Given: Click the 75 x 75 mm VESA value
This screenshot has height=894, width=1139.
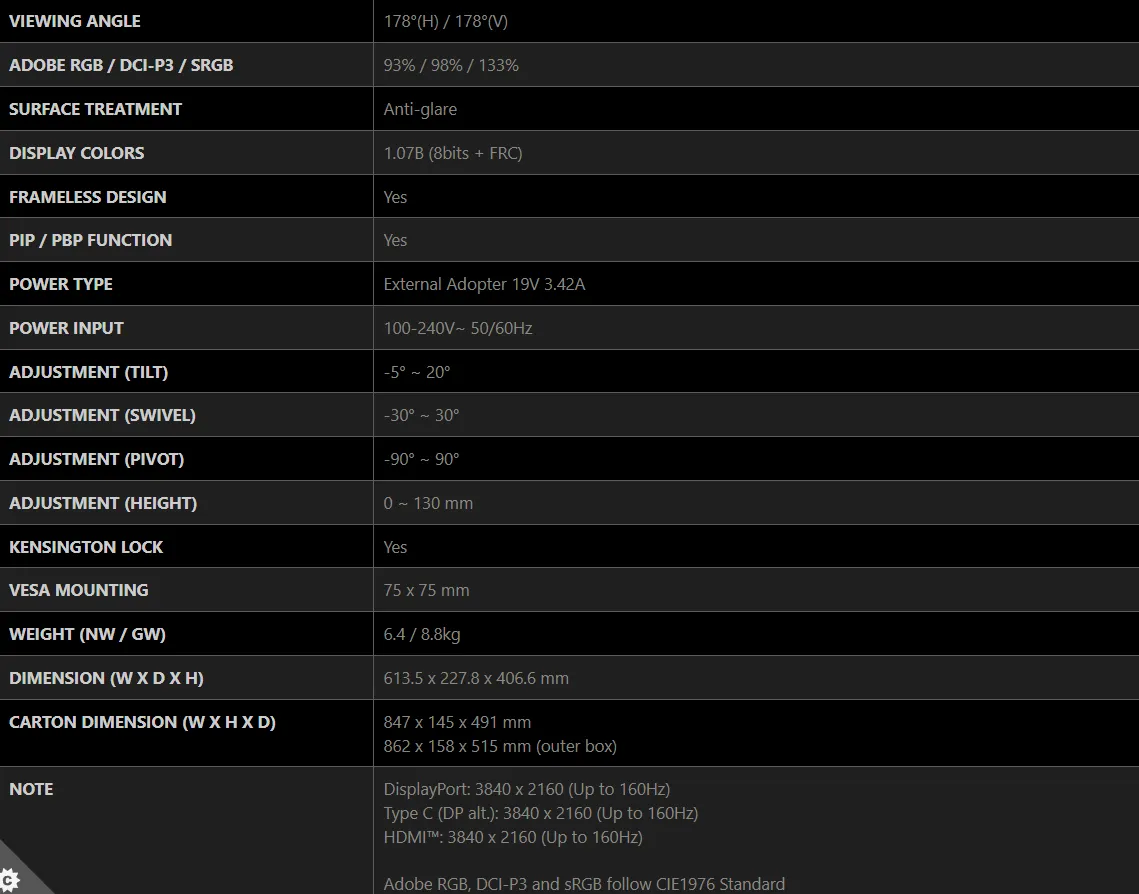Looking at the screenshot, I should [x=426, y=590].
